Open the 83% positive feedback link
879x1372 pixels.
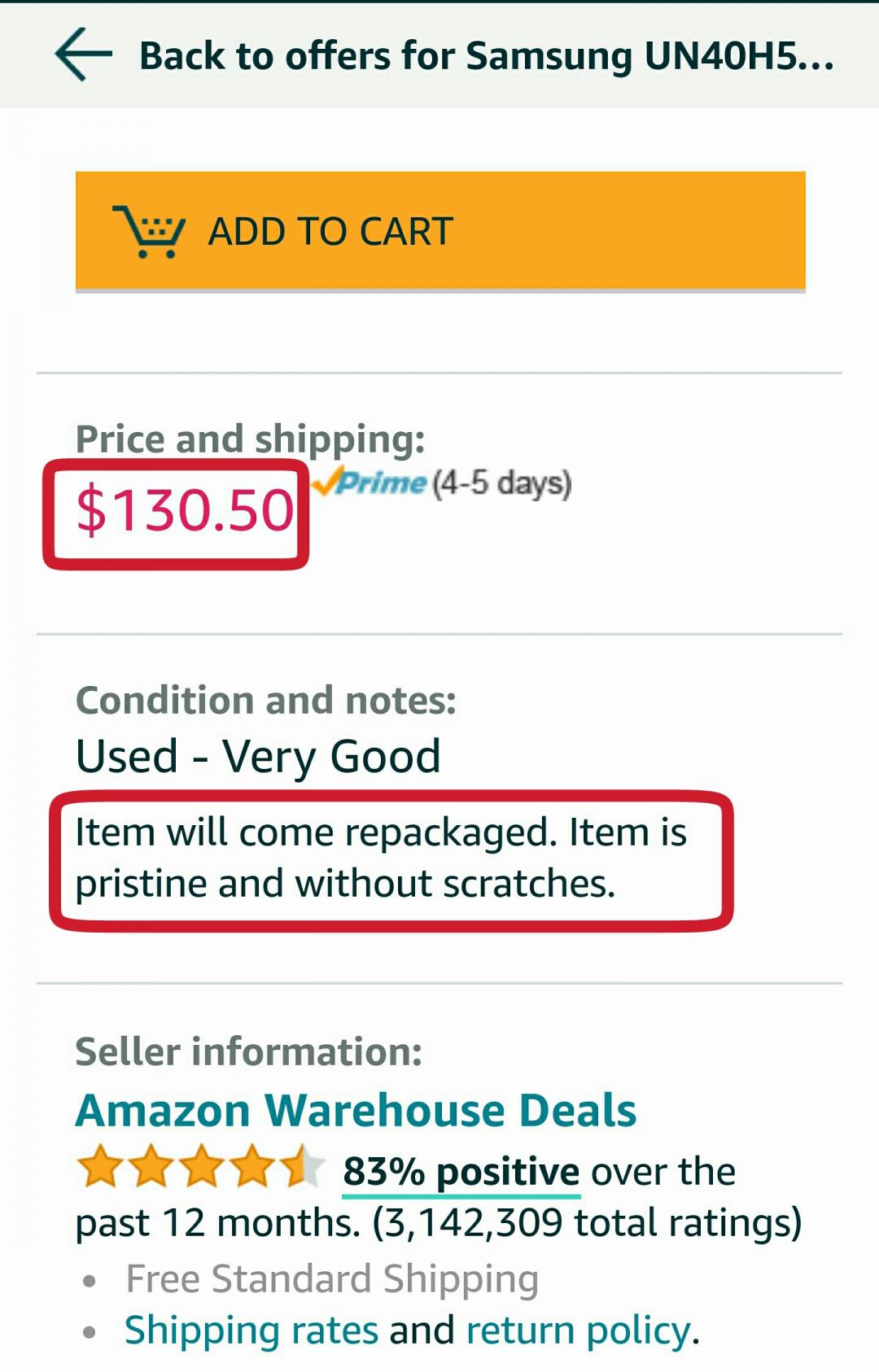pyautogui.click(x=461, y=1172)
